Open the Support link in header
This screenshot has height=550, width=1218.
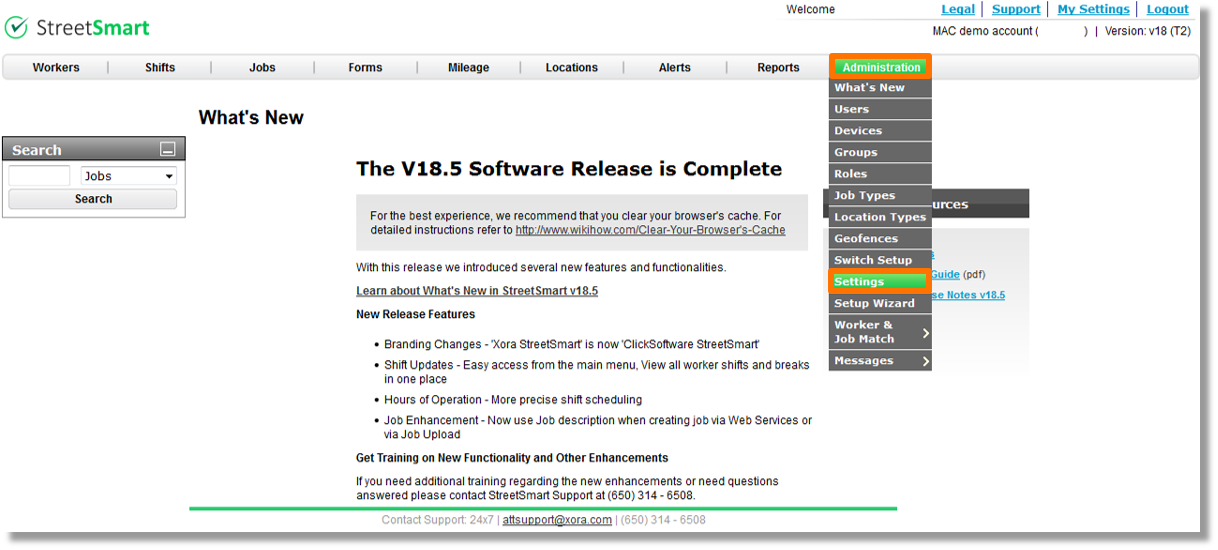point(1016,9)
